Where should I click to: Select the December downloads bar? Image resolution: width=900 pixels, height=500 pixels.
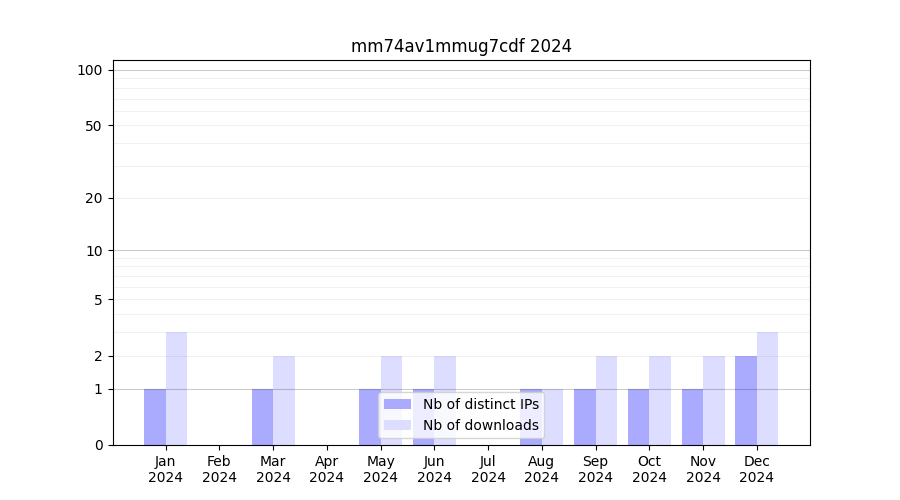[x=767, y=388]
